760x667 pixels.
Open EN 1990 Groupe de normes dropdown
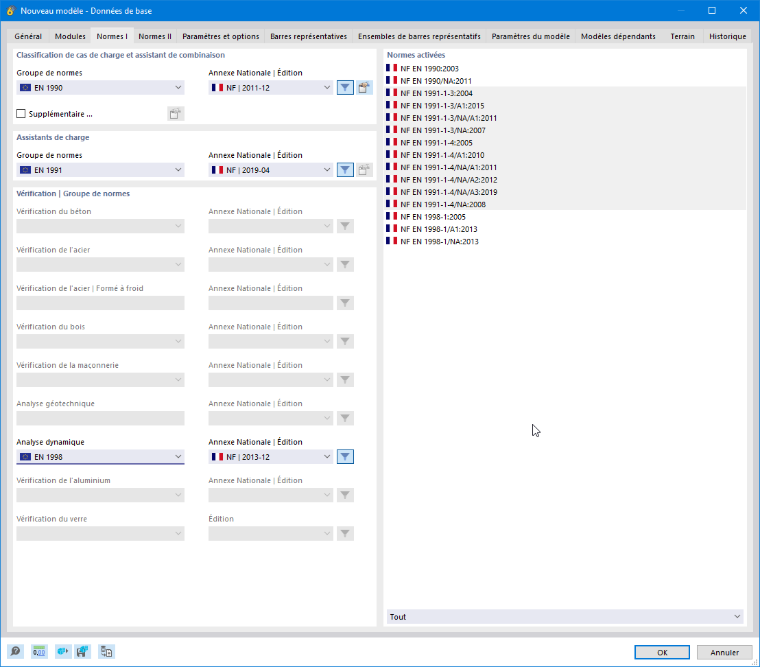click(100, 88)
